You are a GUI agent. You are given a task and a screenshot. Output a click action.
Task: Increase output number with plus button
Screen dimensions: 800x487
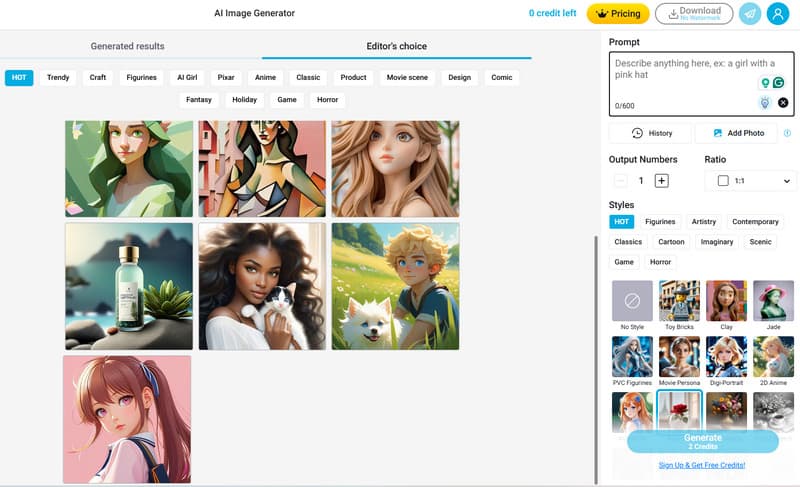click(x=661, y=181)
